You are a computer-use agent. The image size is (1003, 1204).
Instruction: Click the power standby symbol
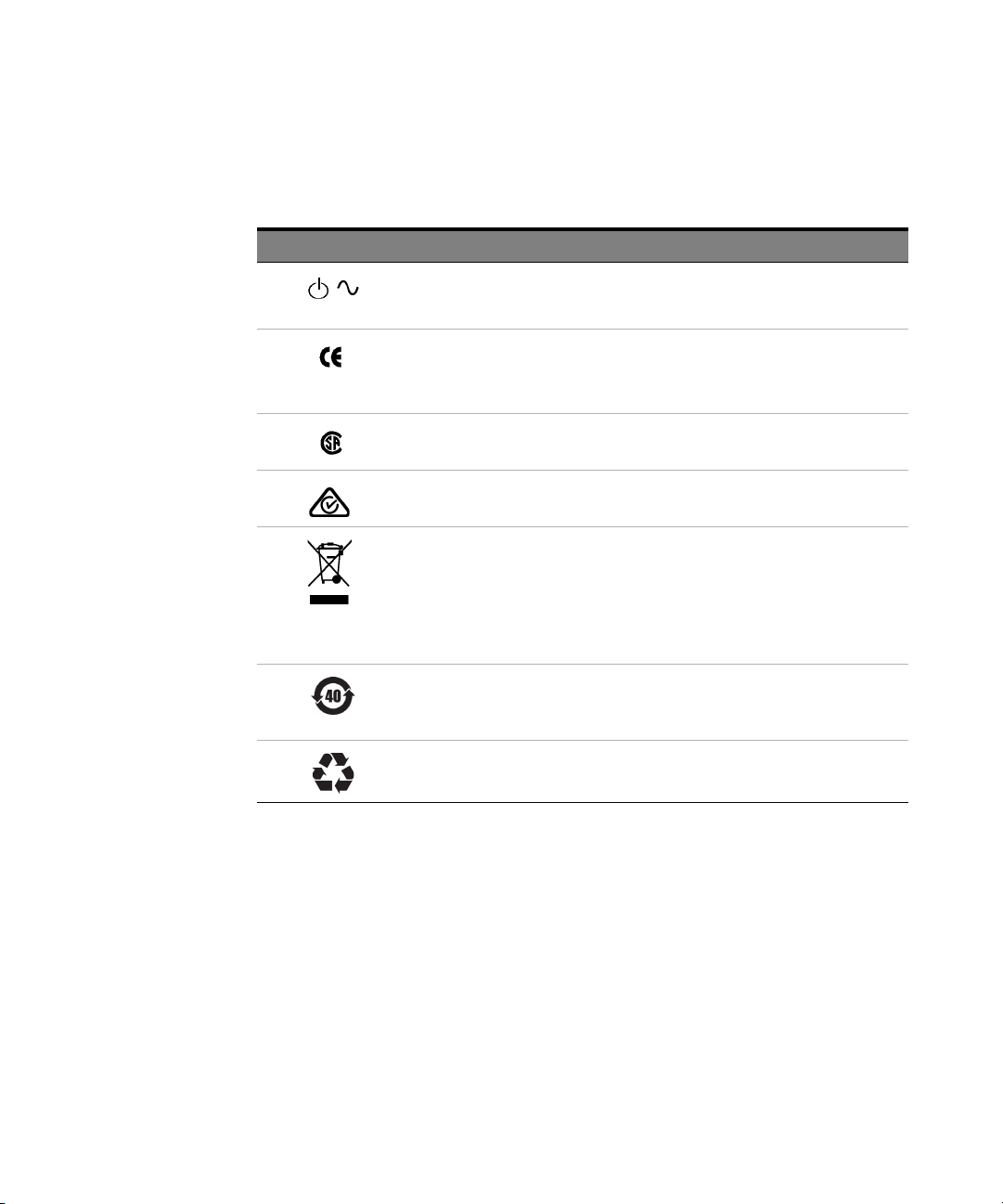coord(318,290)
